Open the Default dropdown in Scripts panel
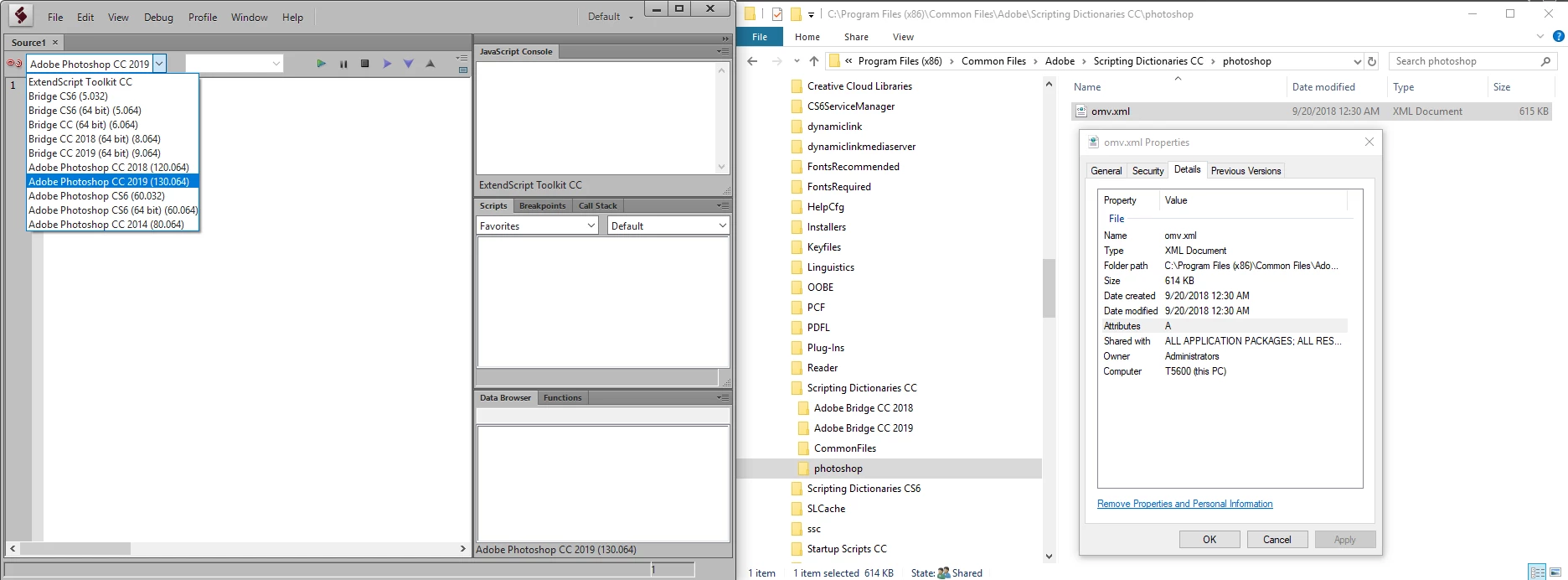This screenshot has width=1568, height=580. point(668,225)
